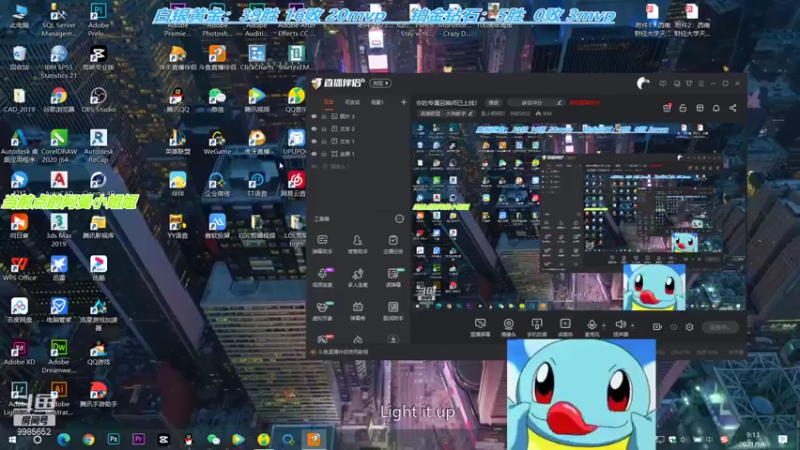Screen dimensions: 800x450
Task: Open Action Center notification icon
Action: pyautogui.click(x=783, y=439)
